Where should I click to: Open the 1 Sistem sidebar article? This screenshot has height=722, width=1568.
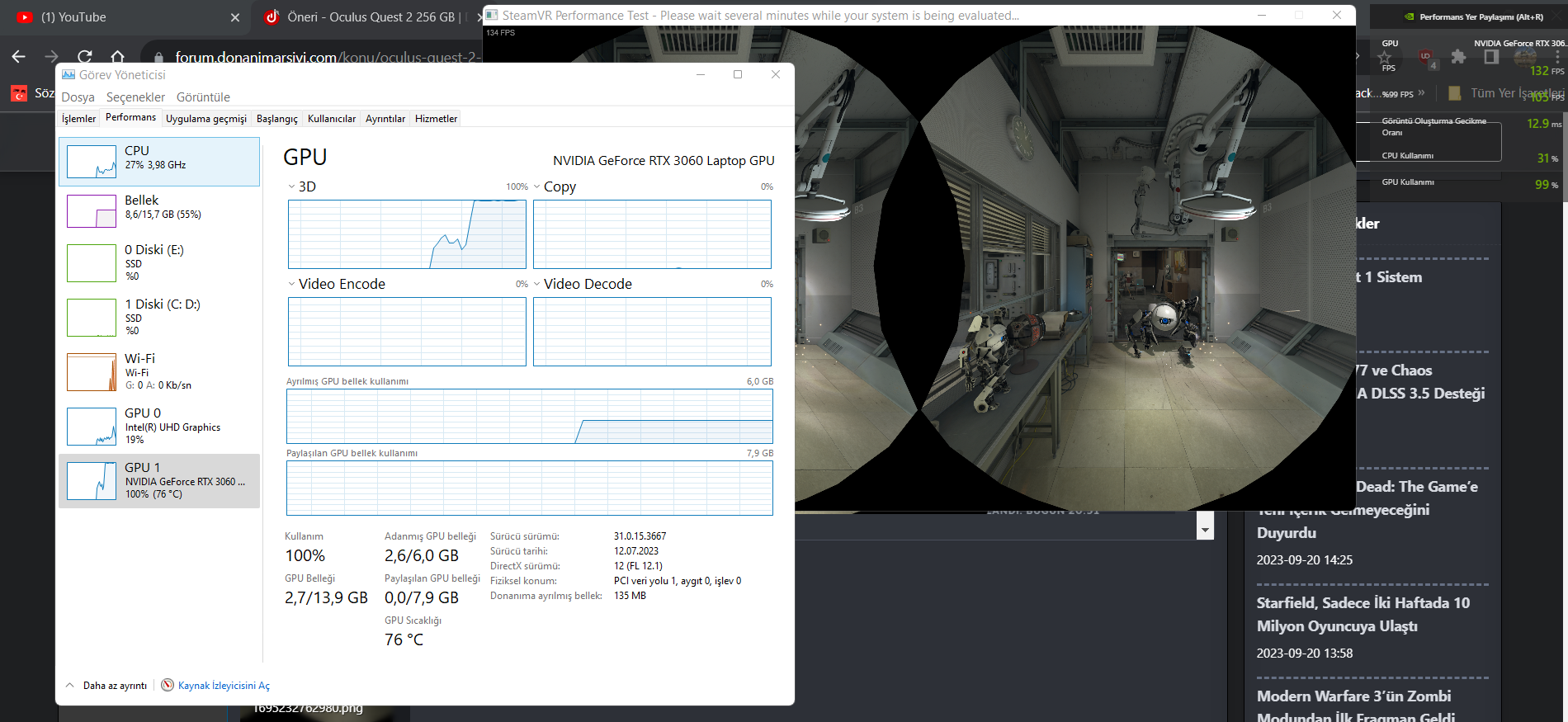pos(1389,277)
